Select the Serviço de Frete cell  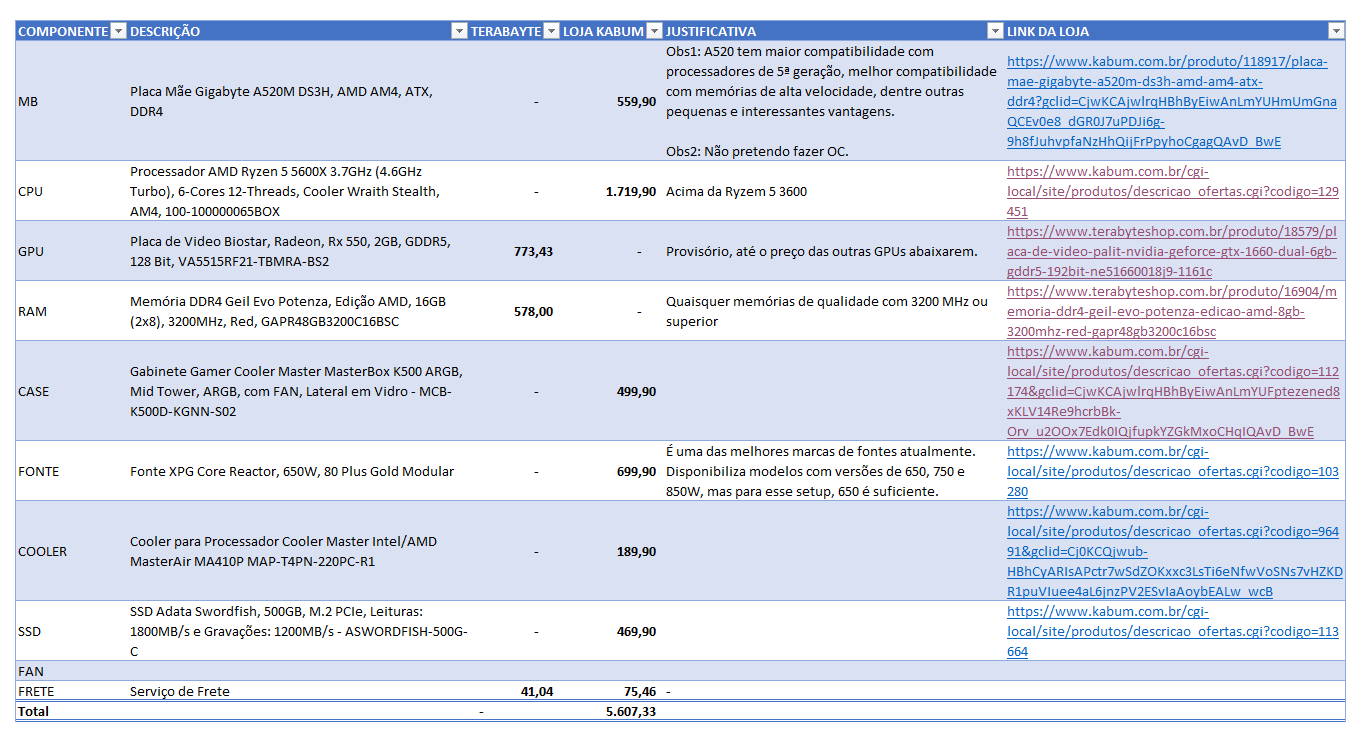pyautogui.click(x=298, y=691)
